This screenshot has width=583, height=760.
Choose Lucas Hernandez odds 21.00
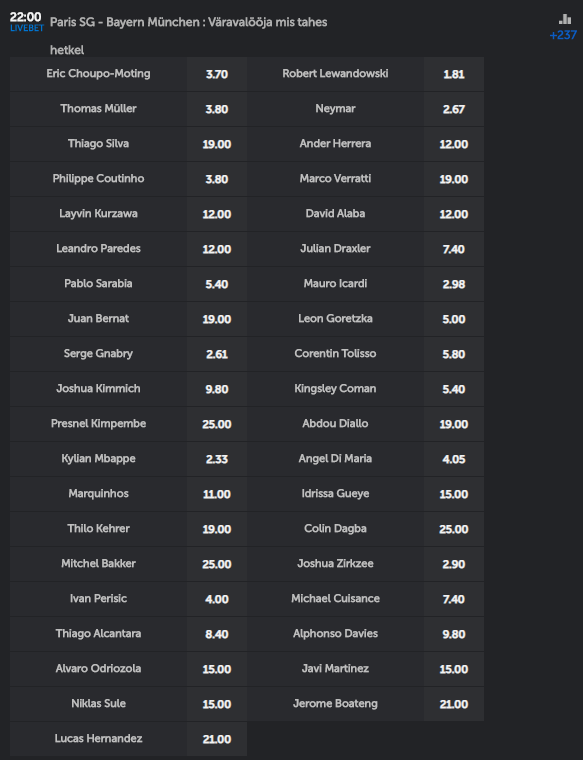(x=217, y=739)
